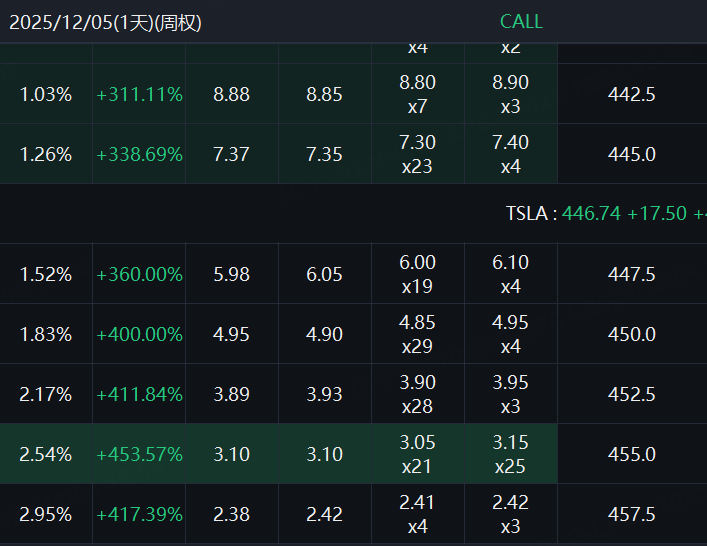Select the CALL column header
Image resolution: width=707 pixels, height=546 pixels.
click(521, 22)
